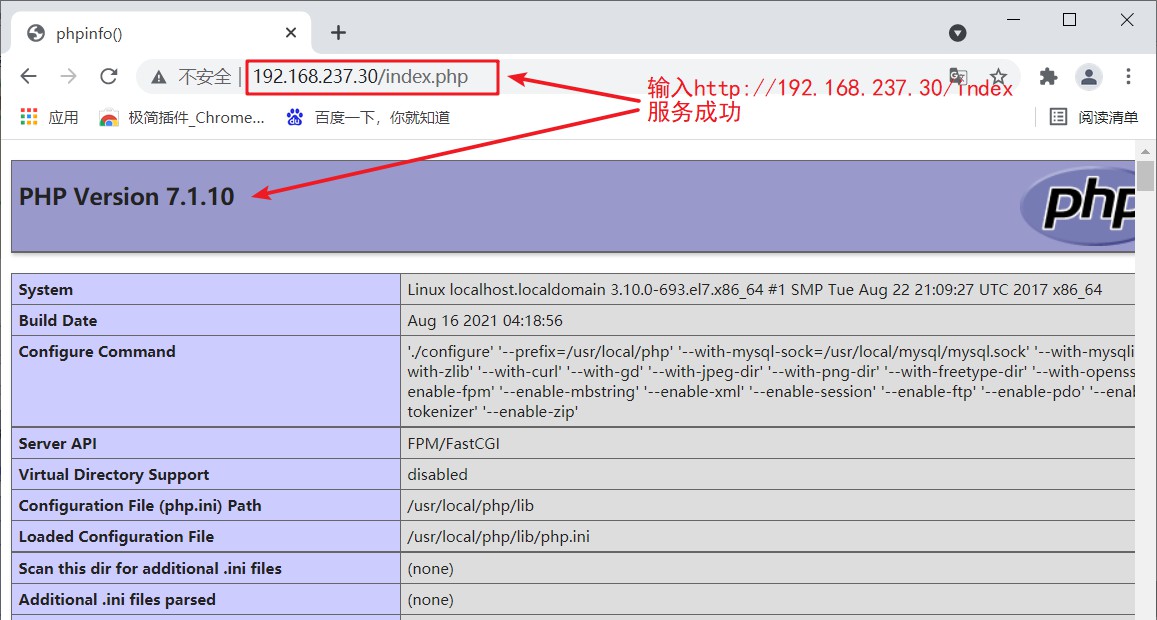Open the tab search dropdown arrow
Screen dimensions: 1157x620
click(957, 32)
